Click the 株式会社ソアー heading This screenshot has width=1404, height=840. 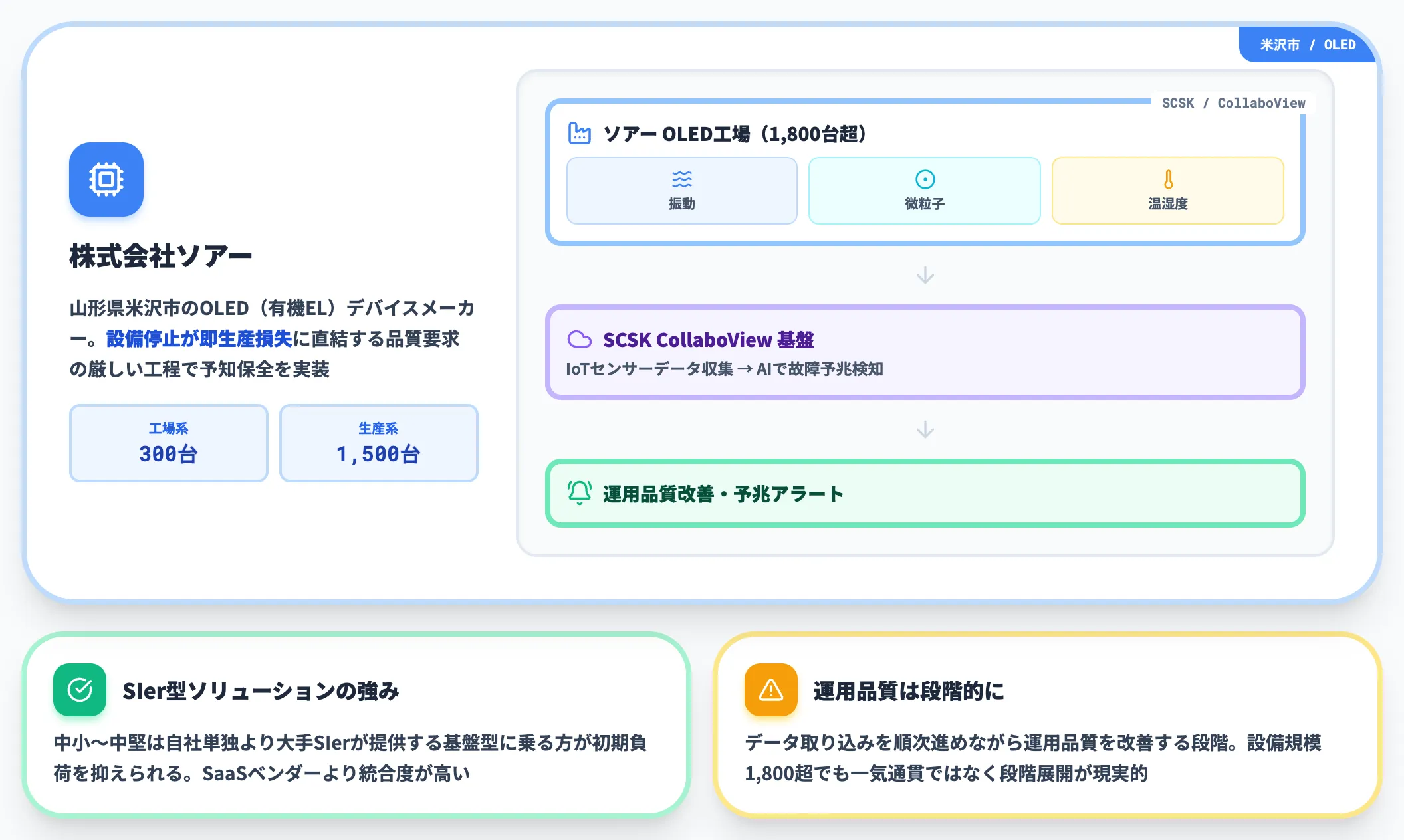point(161,256)
